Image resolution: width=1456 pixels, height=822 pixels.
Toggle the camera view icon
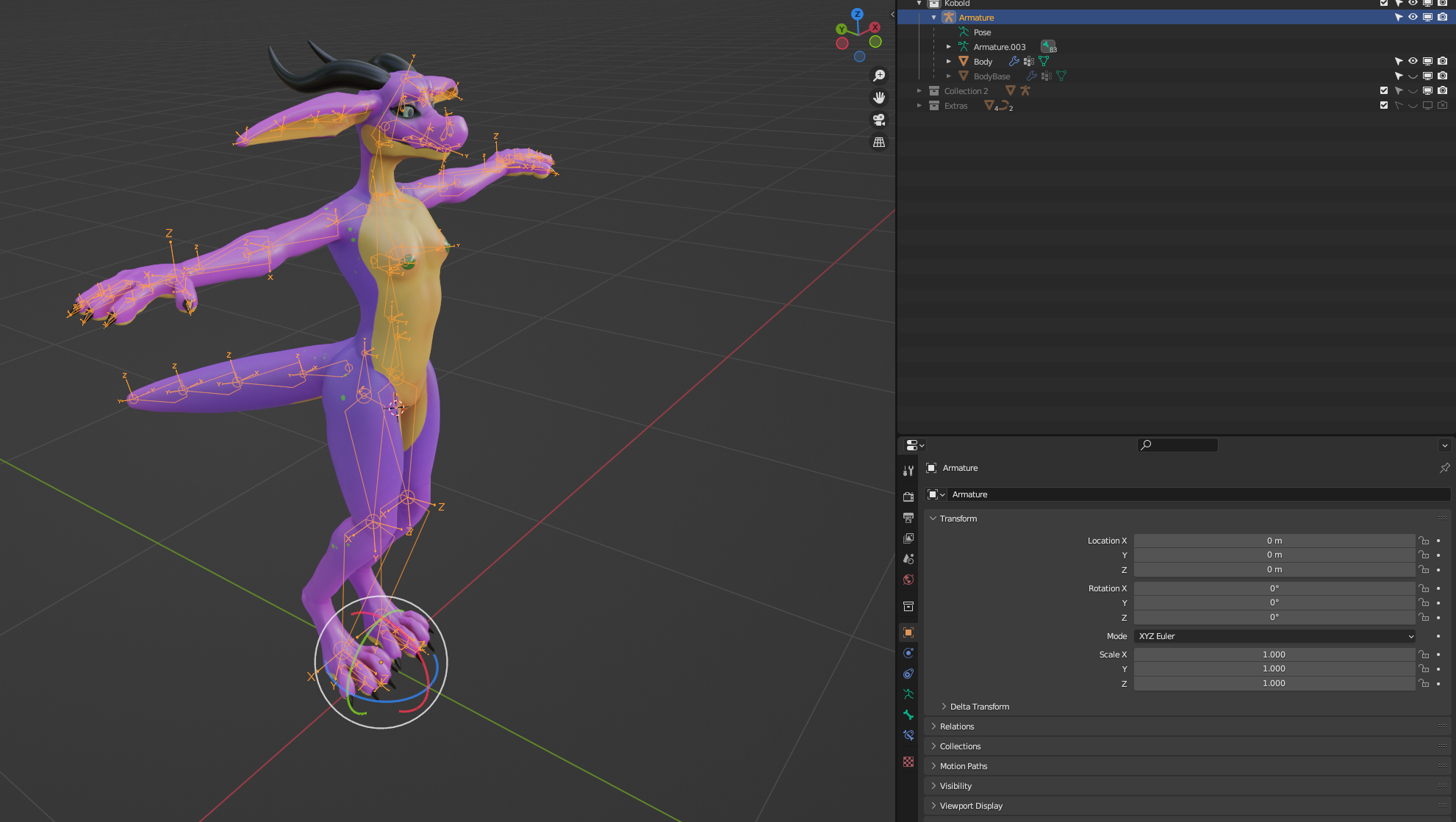(879, 120)
